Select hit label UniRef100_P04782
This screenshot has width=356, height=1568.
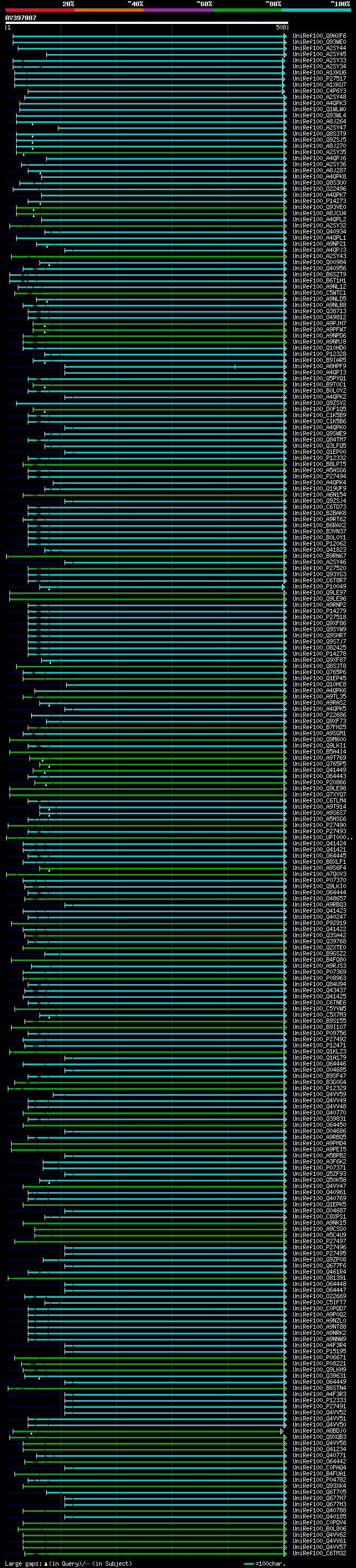point(319,1480)
